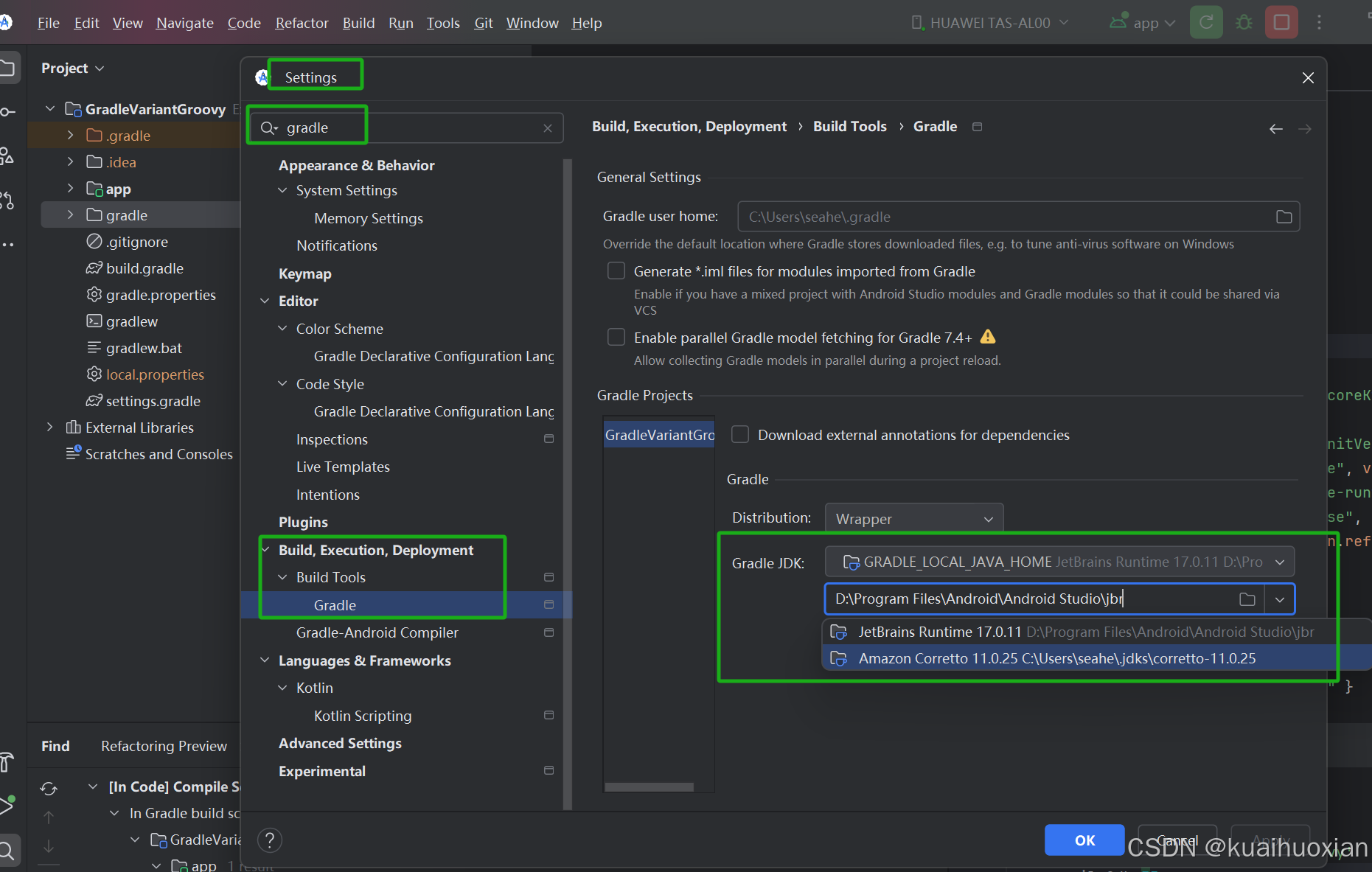Select Amazon Corretto 11.0.25 JDK entry
1372x872 pixels.
tap(1057, 658)
